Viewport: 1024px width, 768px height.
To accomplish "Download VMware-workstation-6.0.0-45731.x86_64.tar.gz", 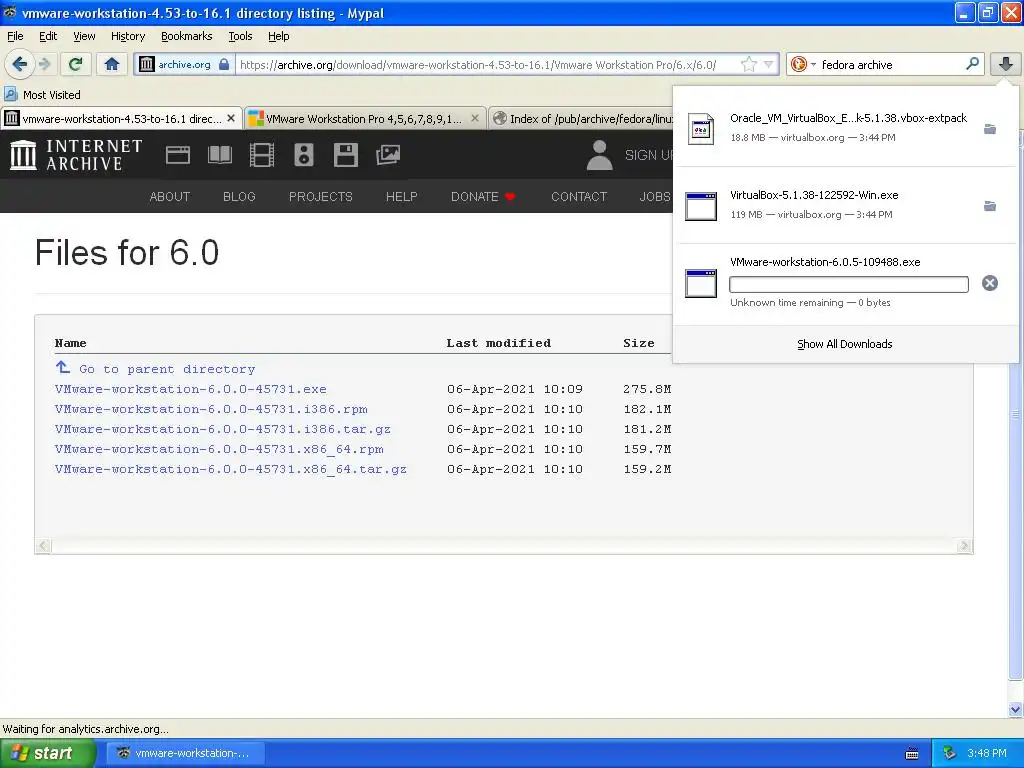I will pos(231,470).
